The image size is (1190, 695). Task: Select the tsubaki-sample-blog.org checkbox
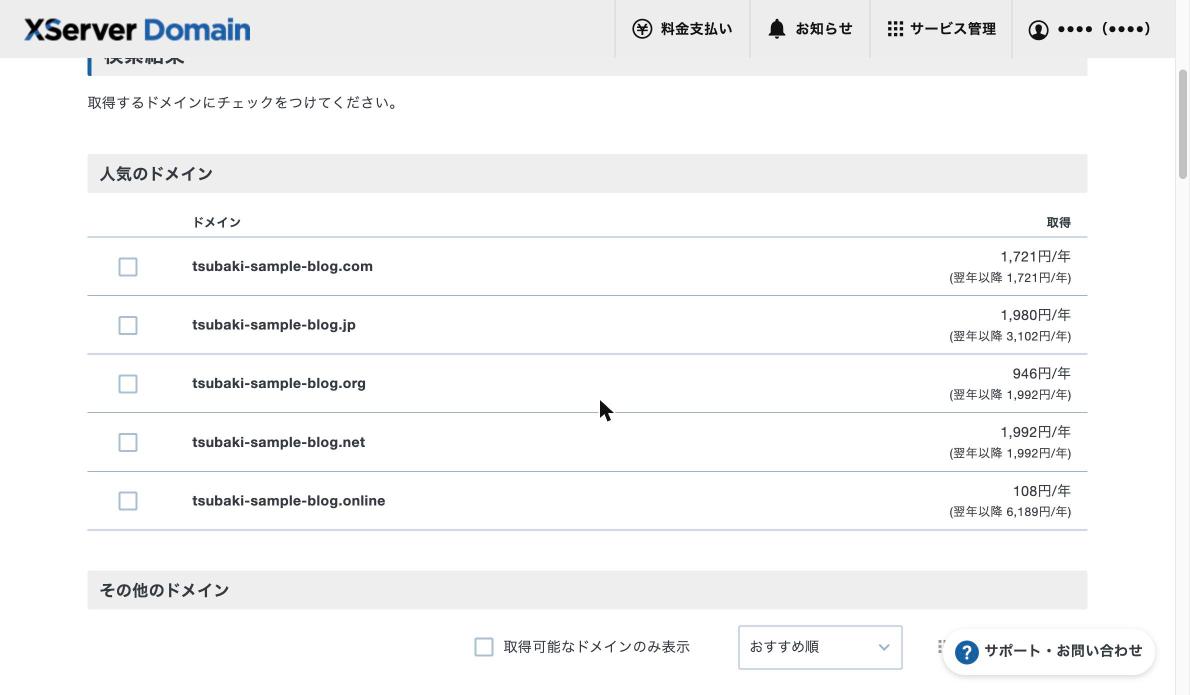point(128,384)
